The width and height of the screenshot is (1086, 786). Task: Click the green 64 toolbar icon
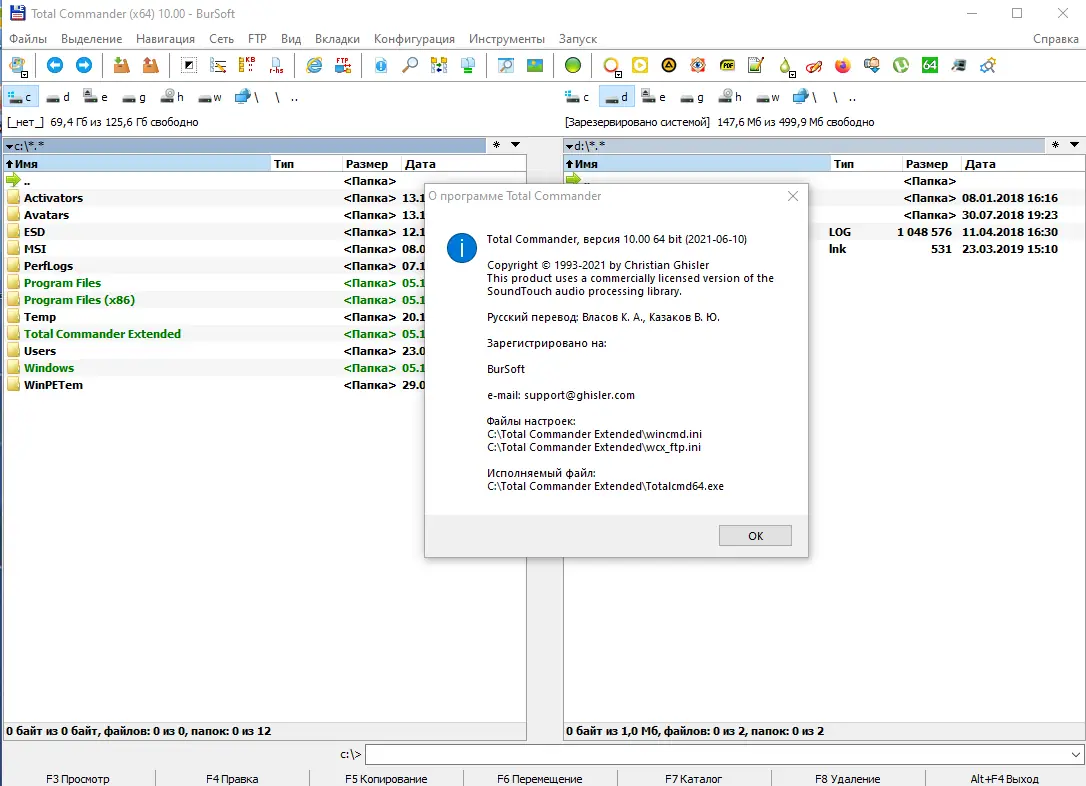click(x=929, y=65)
